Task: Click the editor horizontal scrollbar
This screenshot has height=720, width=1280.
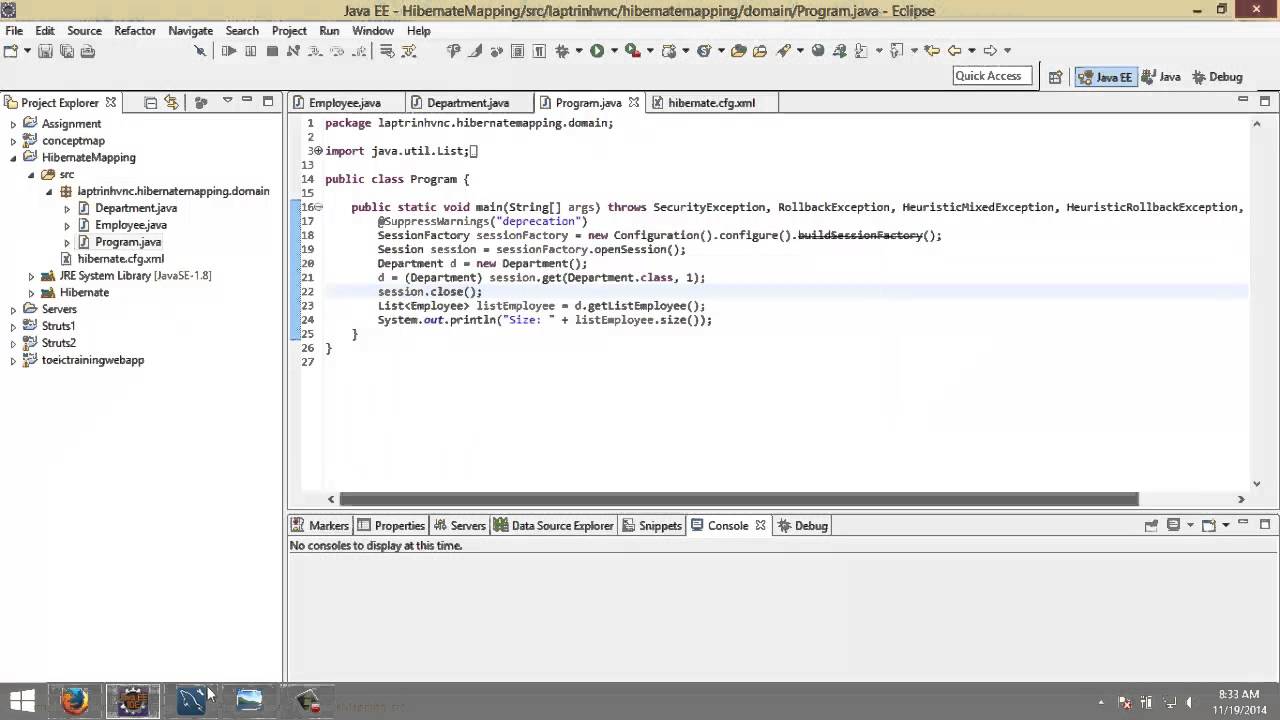Action: pos(739,499)
